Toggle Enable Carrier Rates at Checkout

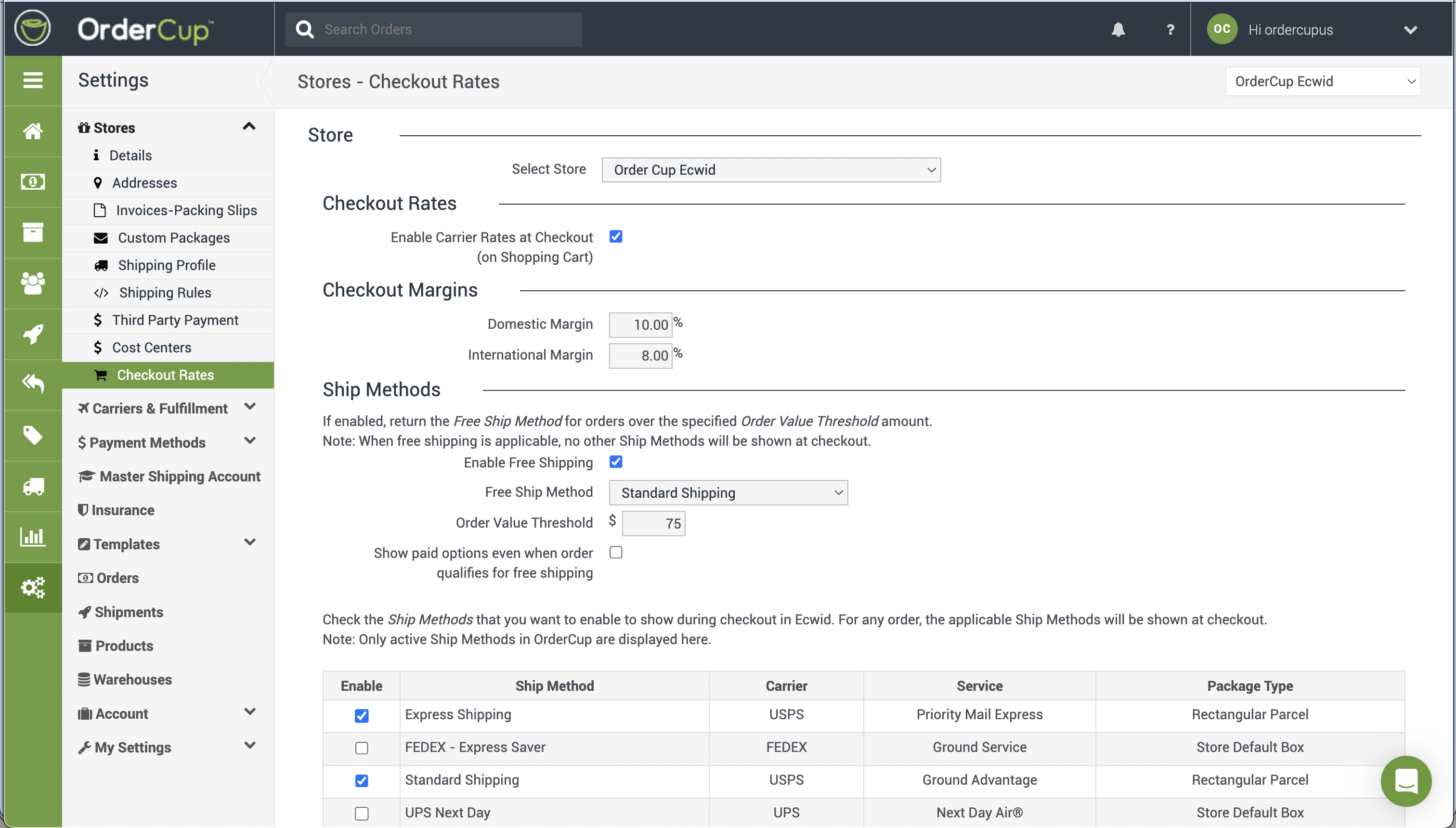pos(616,236)
